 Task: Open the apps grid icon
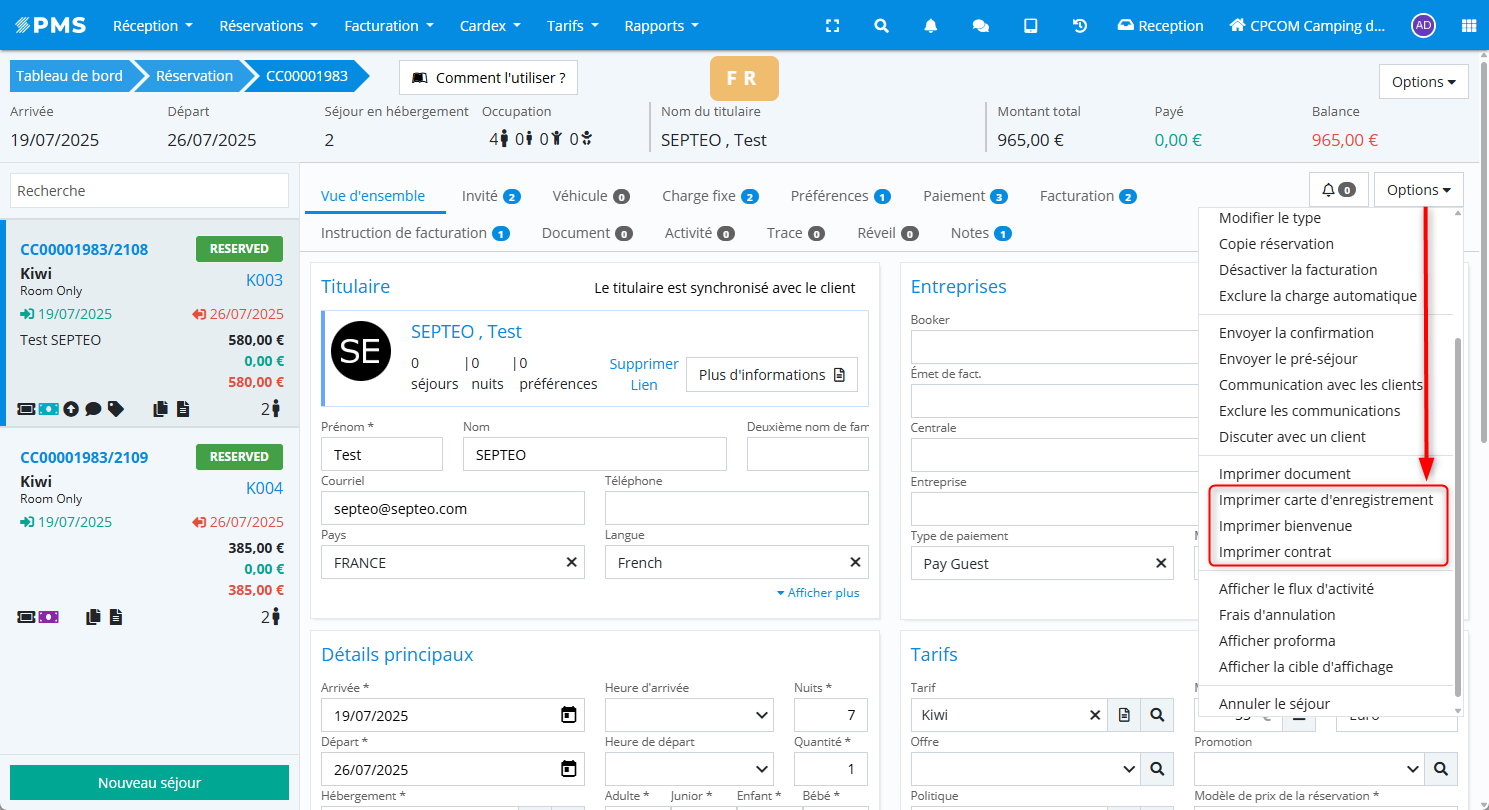(1469, 26)
